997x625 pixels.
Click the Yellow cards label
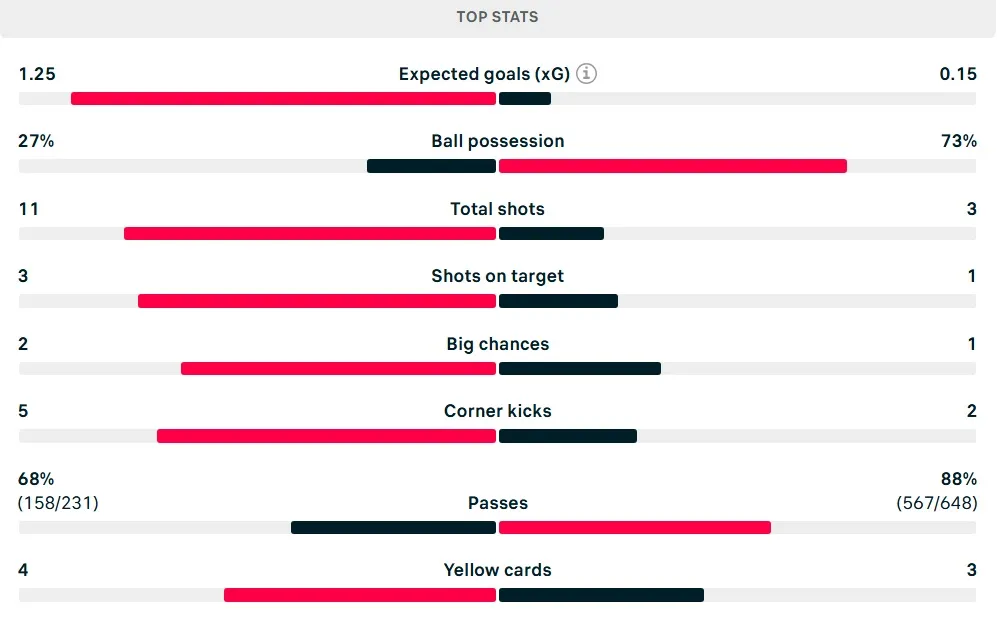click(x=498, y=570)
